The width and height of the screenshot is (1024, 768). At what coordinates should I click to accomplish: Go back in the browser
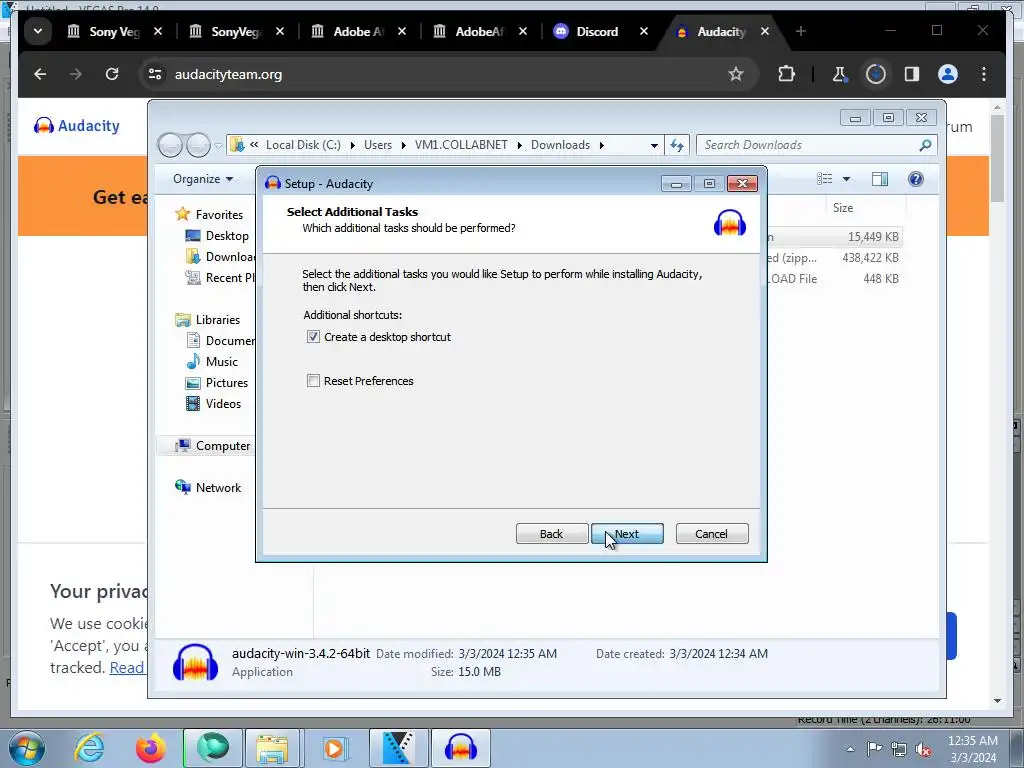coord(40,74)
